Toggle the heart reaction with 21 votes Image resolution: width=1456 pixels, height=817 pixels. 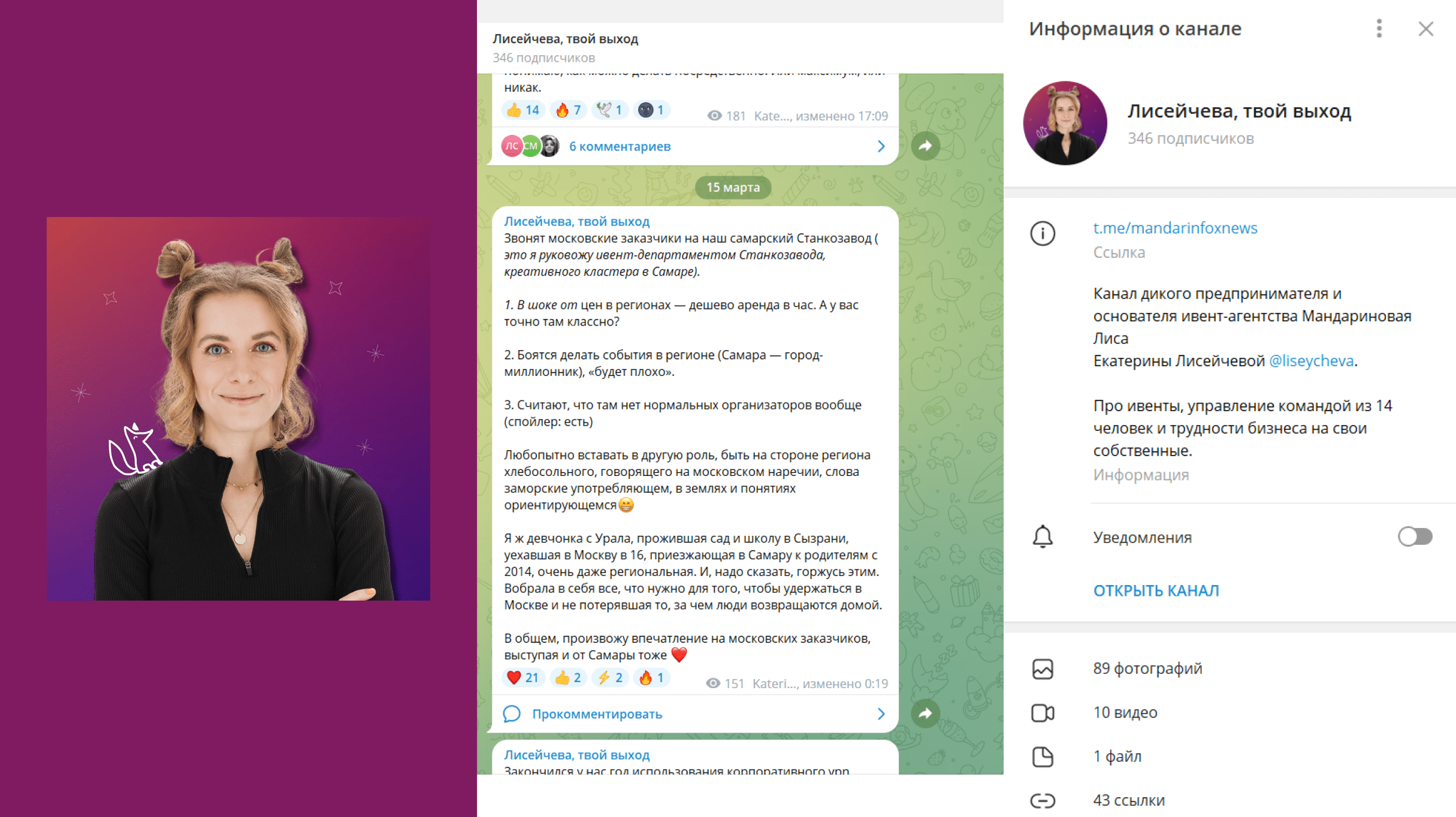click(522, 677)
